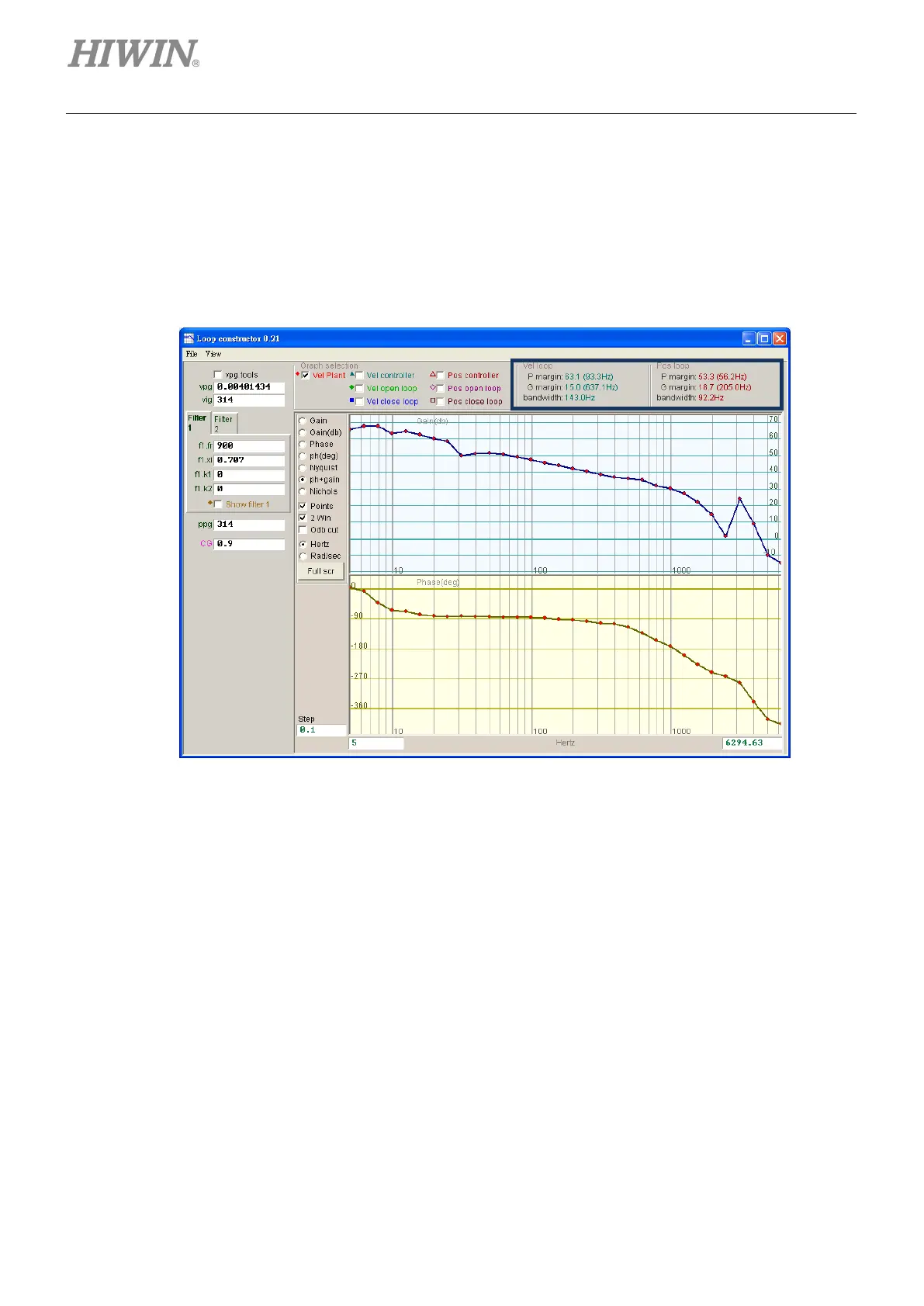Enable the Vel close loop graph checkbox

pyautogui.click(x=359, y=402)
